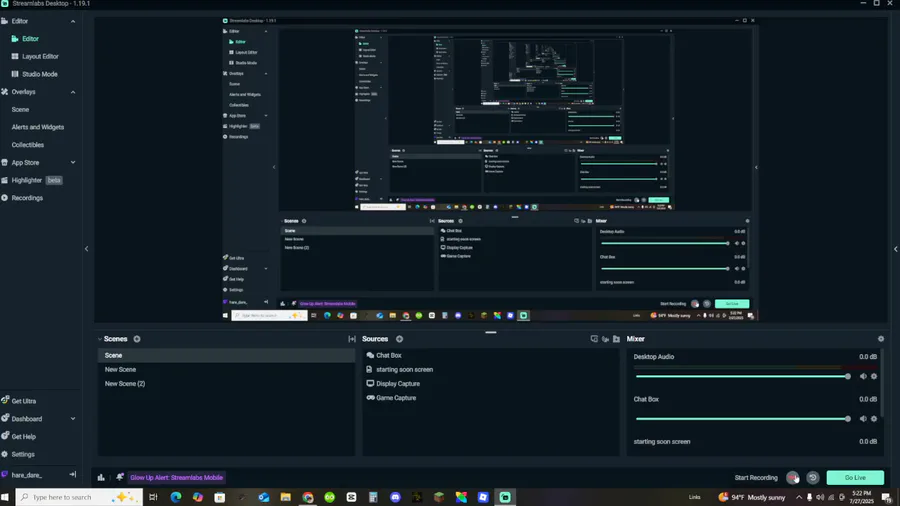The image size is (900, 506).
Task: Select New Scene (2)
Action: (x=226, y=384)
